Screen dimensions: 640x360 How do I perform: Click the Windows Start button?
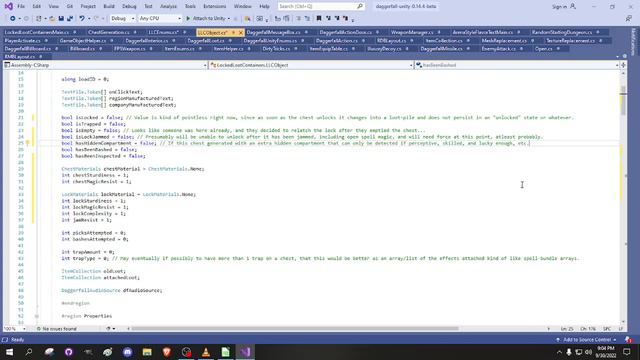click(9, 352)
